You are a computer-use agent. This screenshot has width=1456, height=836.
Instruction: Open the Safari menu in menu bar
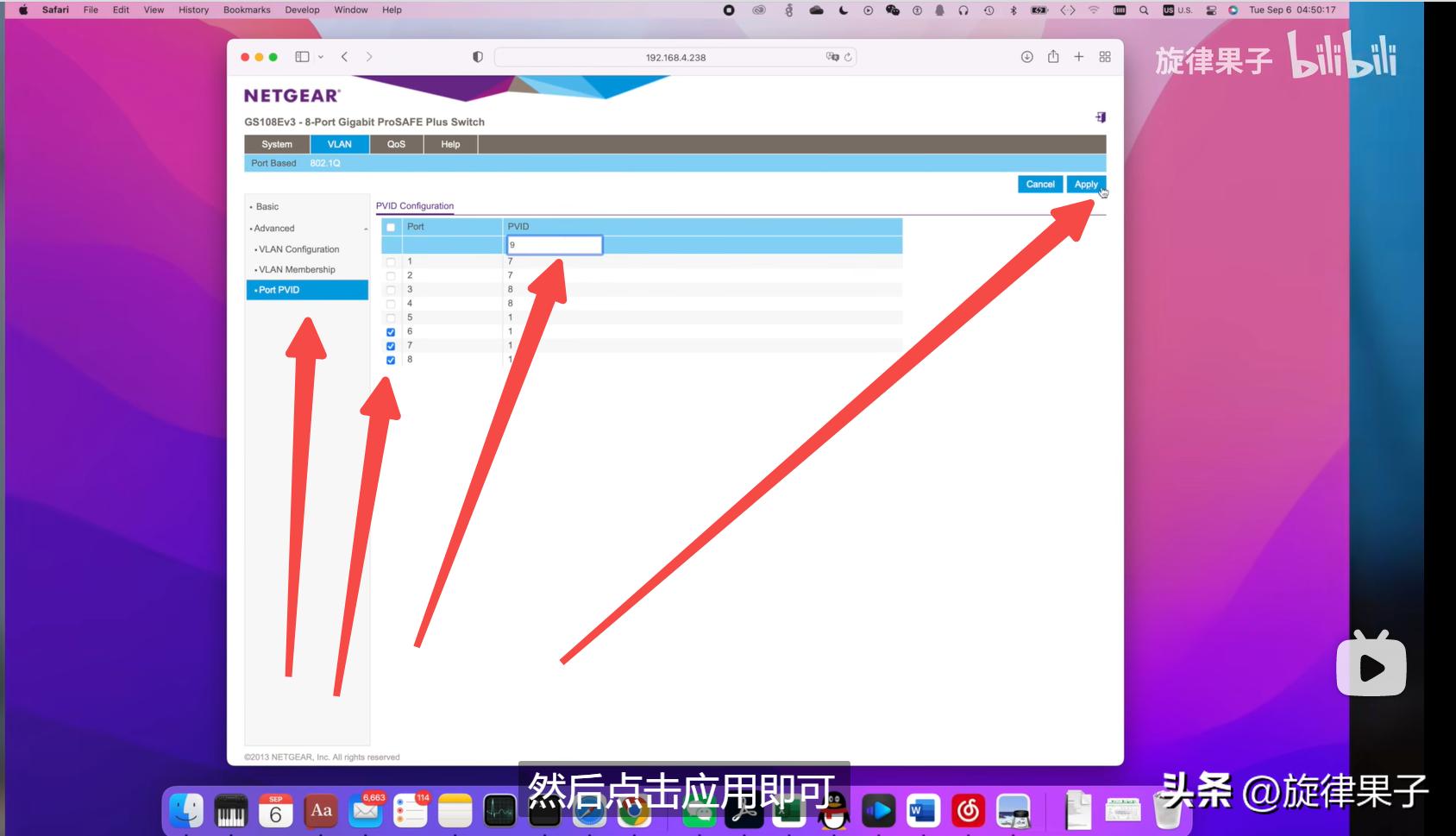(55, 10)
